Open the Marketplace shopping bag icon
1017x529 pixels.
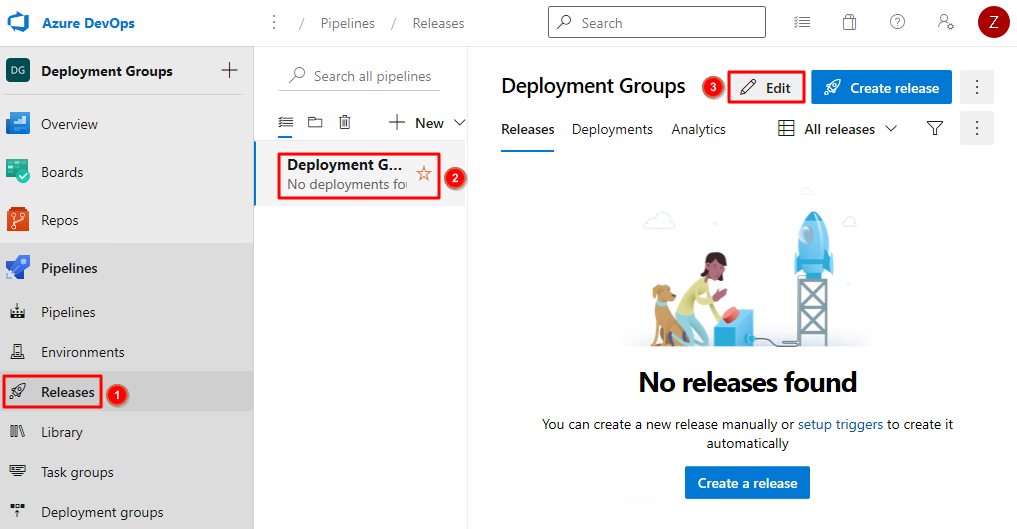850,22
